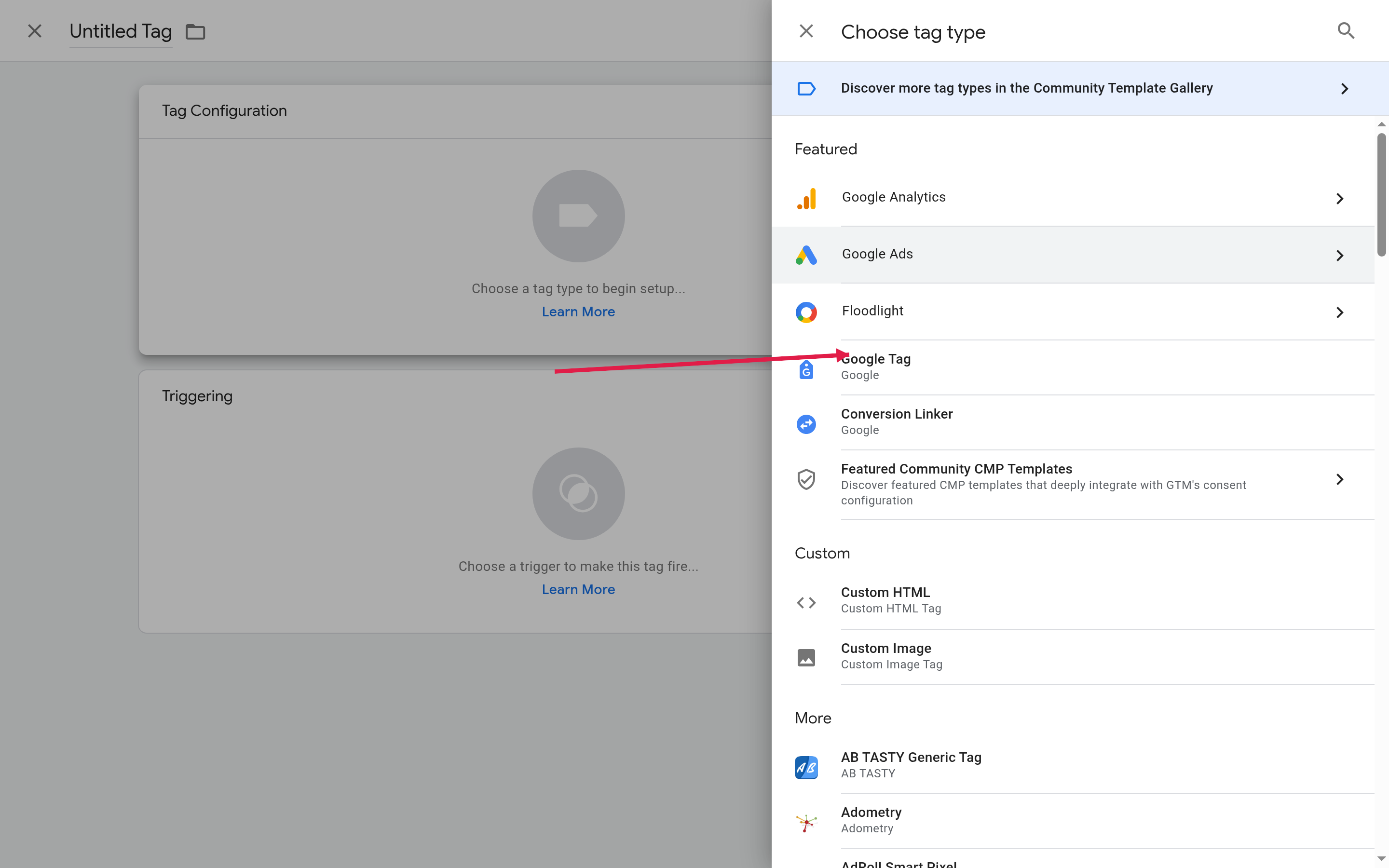Click the Community Template Gallery tag icon
This screenshot has height=868, width=1389.
pos(806,88)
